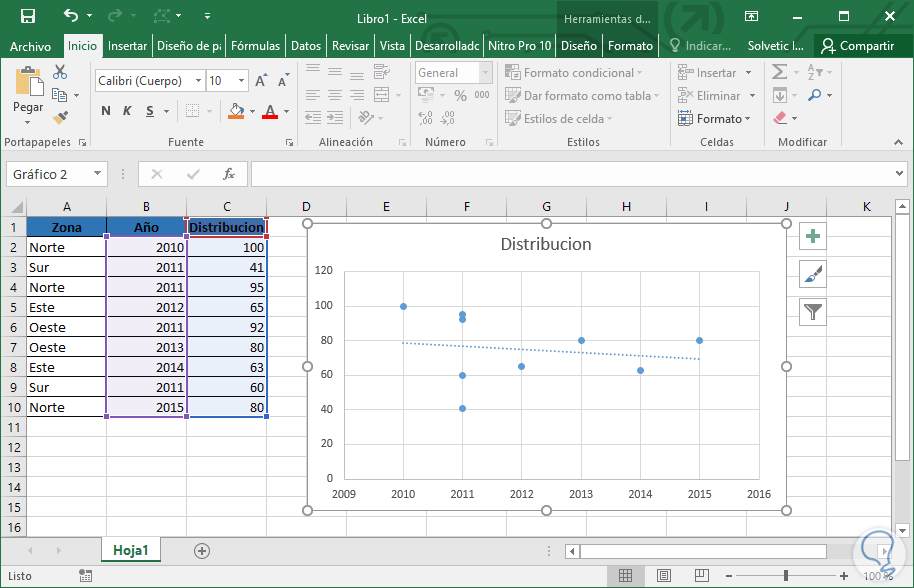The height and width of the screenshot is (588, 914).
Task: Switch to the Insertar ribbon tab
Action: coord(128,46)
